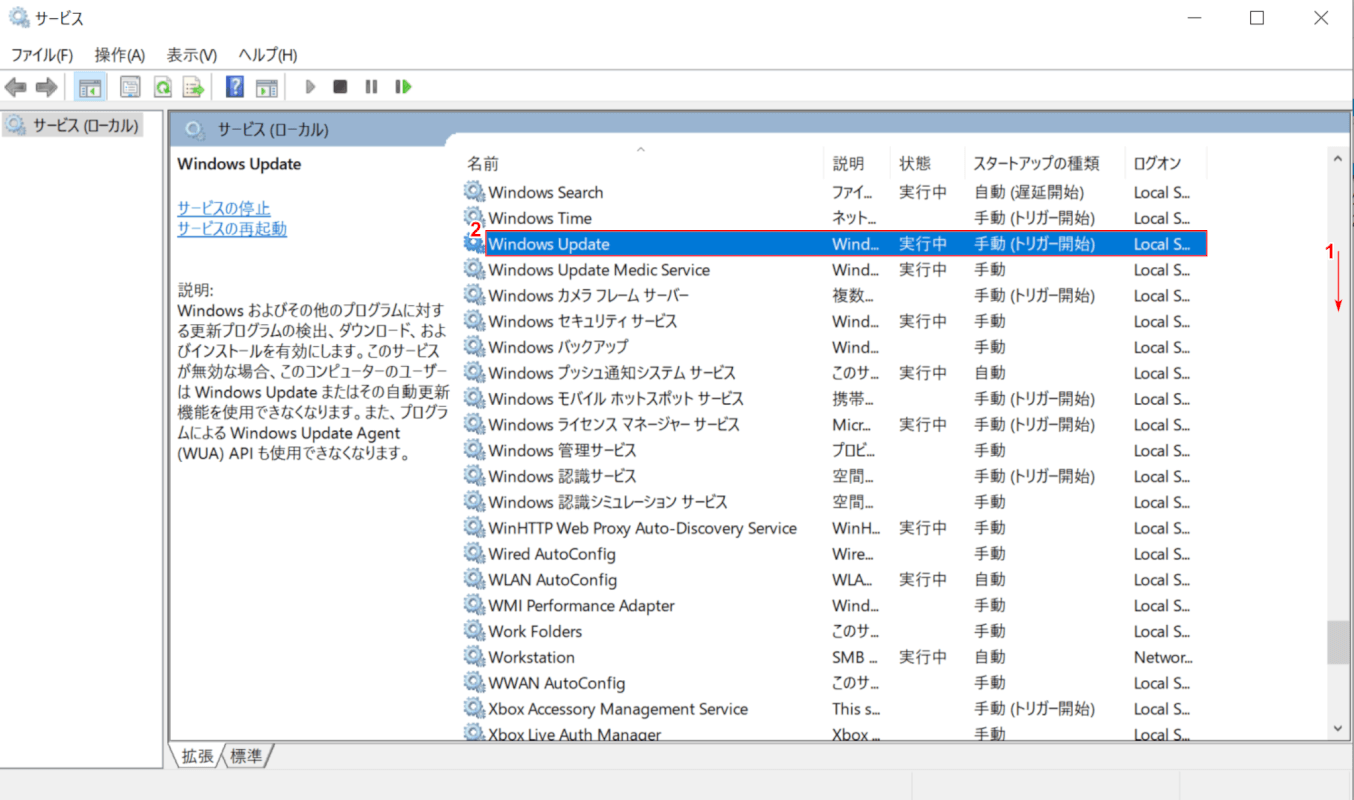The width and height of the screenshot is (1354, 800).
Task: Click the Restart Service toolbar icon
Action: pyautogui.click(x=403, y=87)
